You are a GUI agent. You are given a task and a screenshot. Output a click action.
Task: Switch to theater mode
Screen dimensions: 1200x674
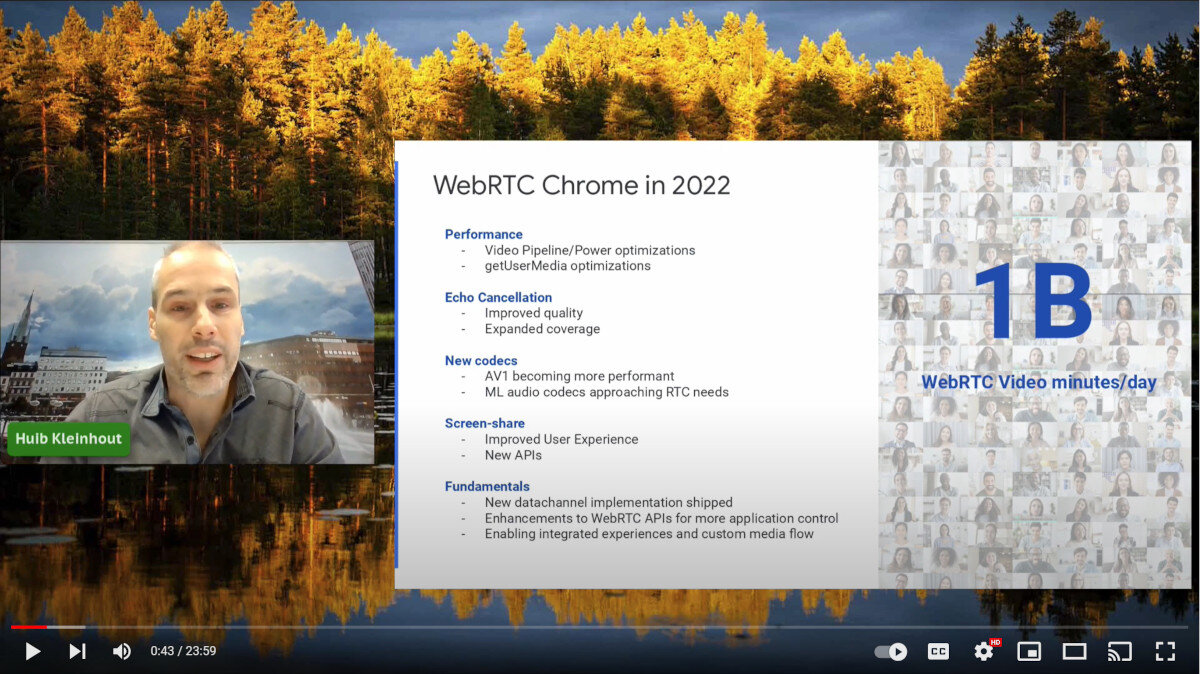coord(1074,651)
